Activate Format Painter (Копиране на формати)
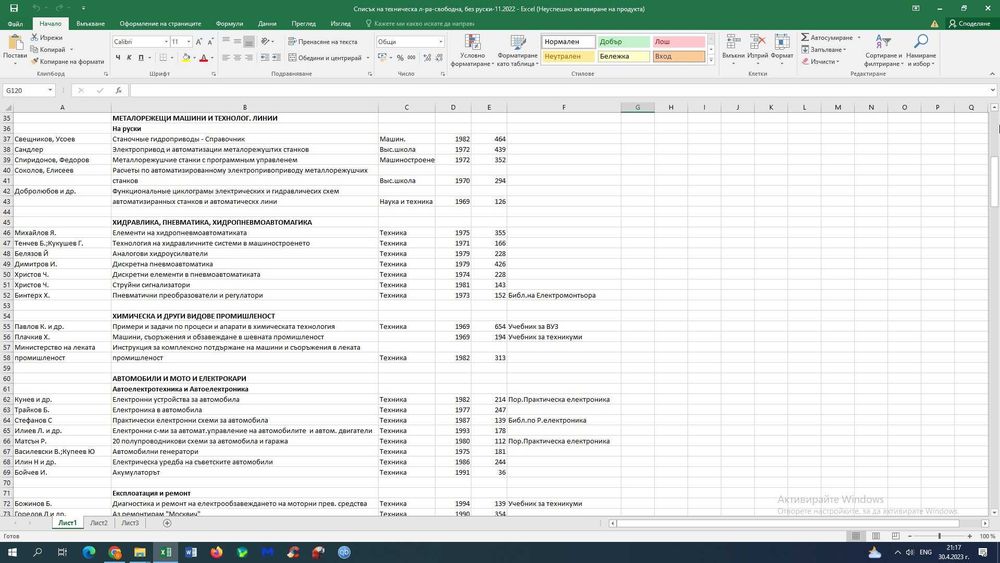Screen dimensions: 1000x563 [x=67, y=62]
